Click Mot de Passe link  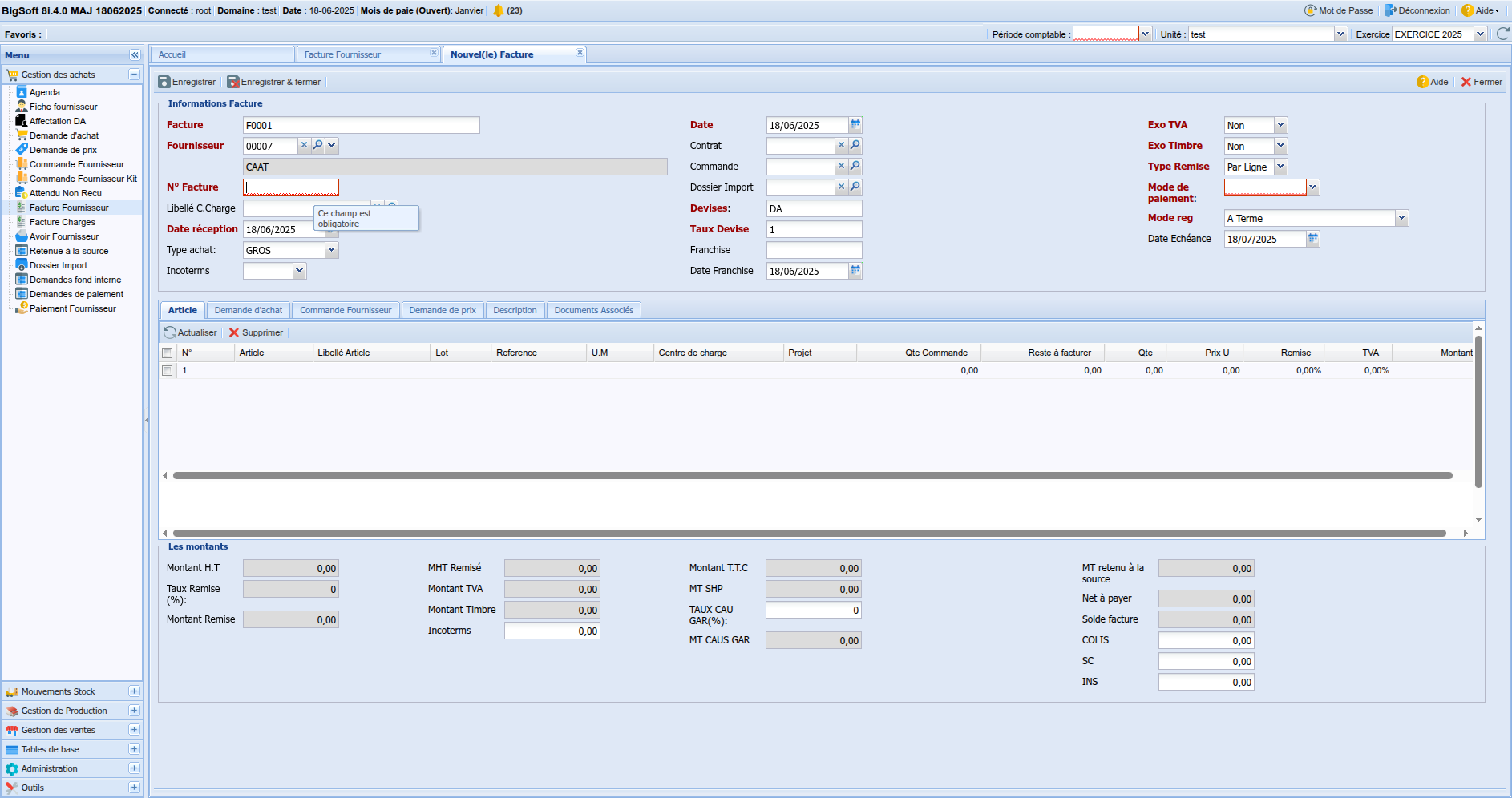click(x=1339, y=10)
